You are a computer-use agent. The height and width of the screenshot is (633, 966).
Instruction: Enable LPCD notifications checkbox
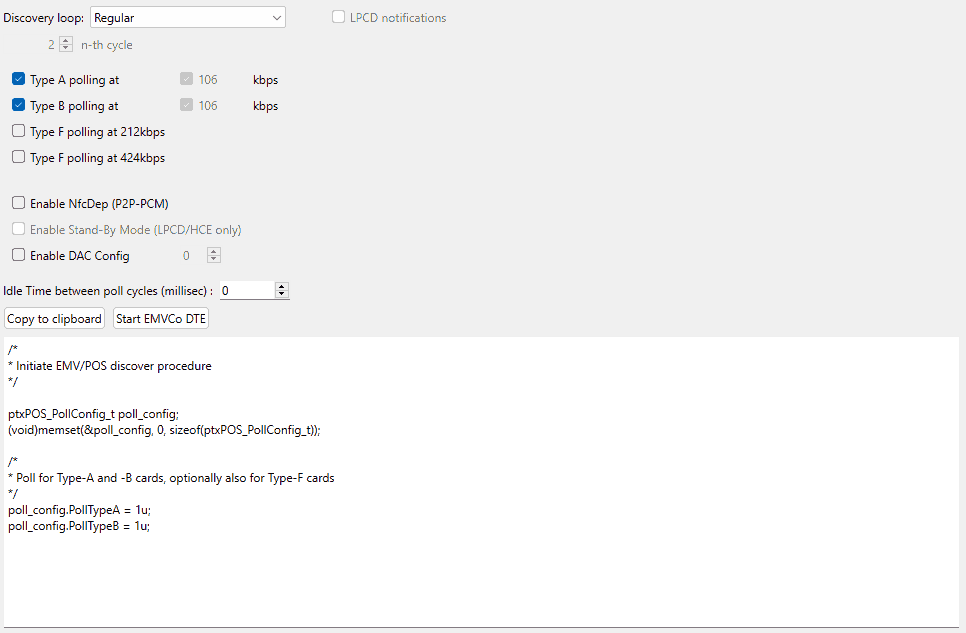pos(338,17)
